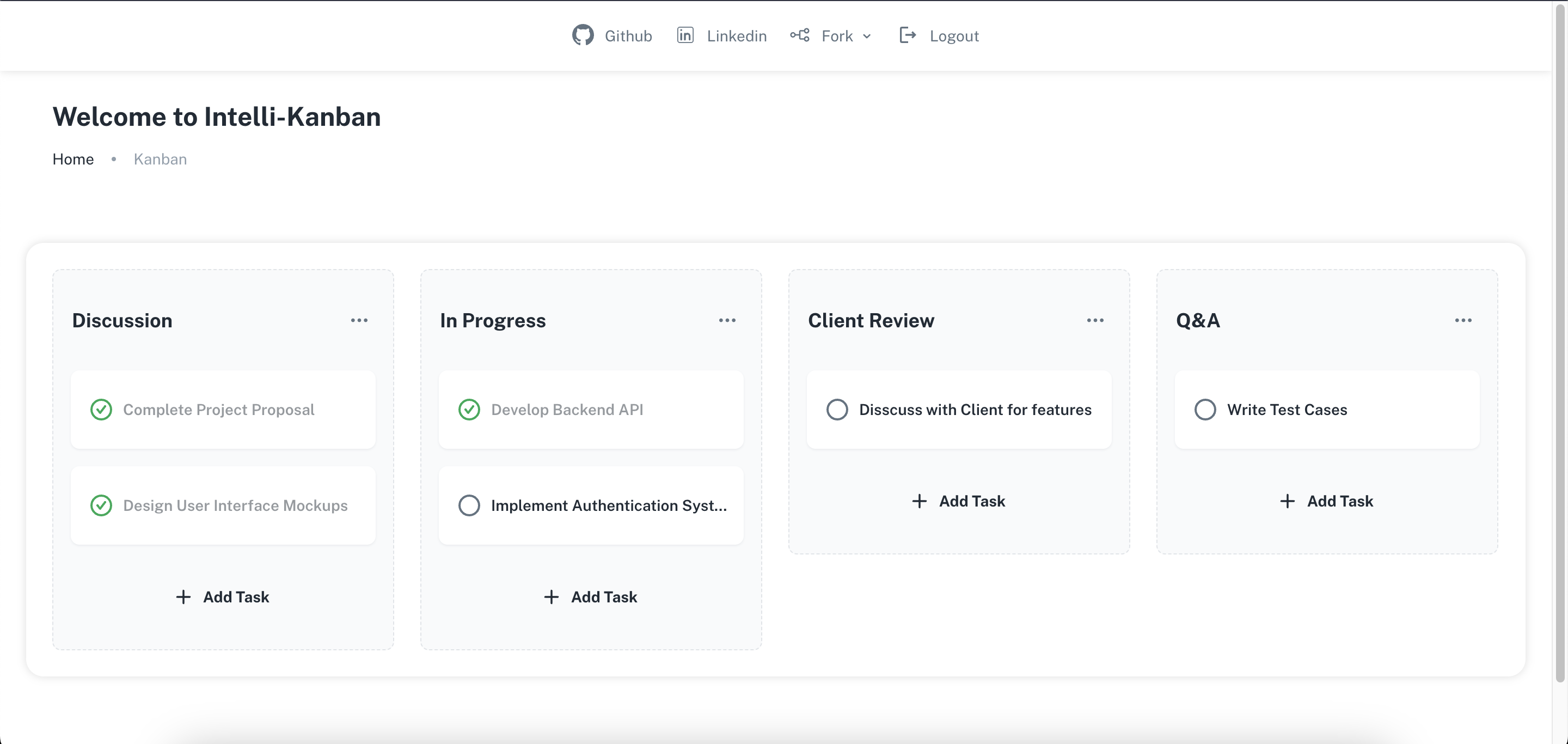
Task: Click the plus icon in Q&A column
Action: click(1287, 501)
